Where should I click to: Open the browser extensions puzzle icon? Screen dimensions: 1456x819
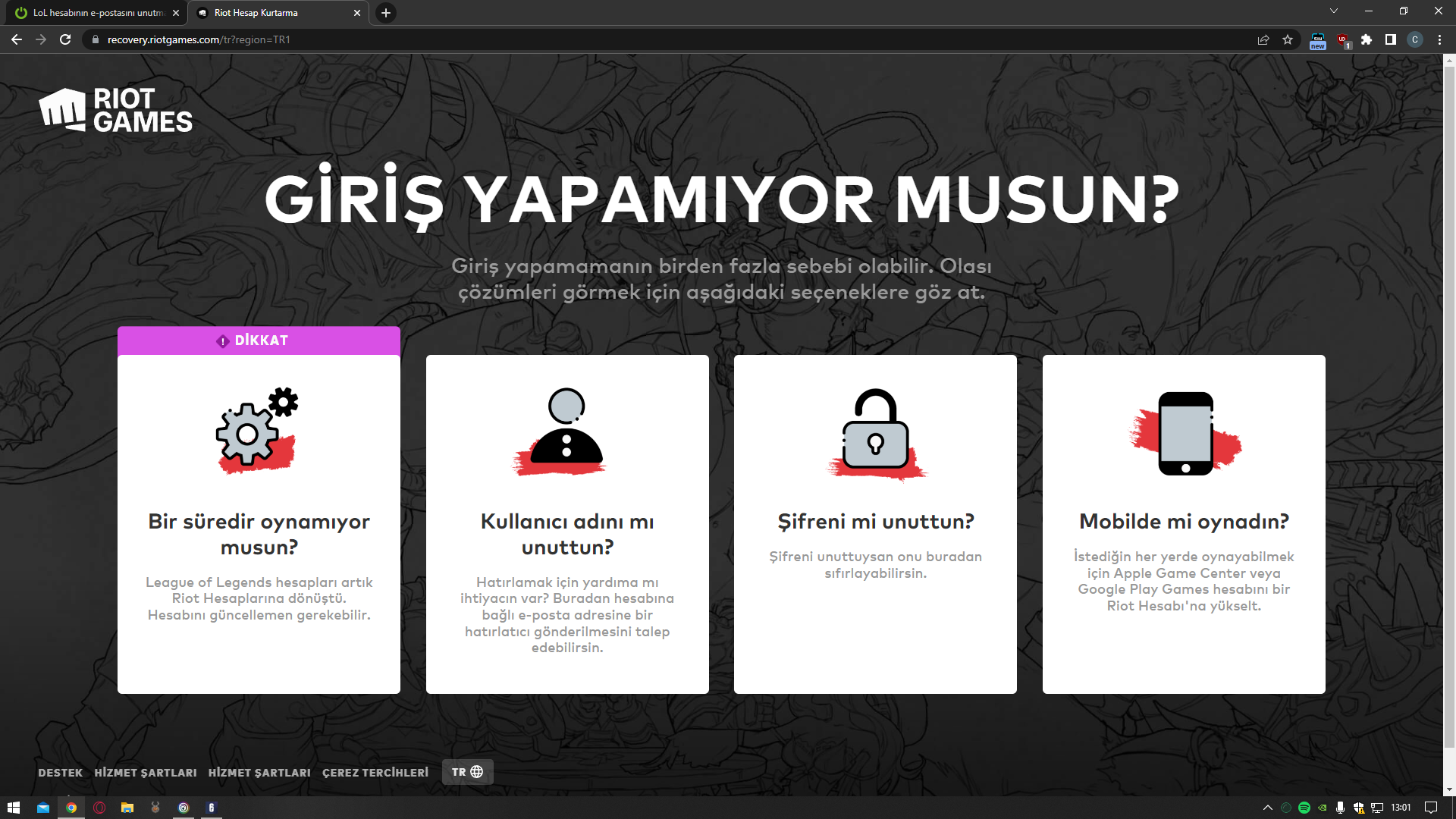coord(1367,39)
